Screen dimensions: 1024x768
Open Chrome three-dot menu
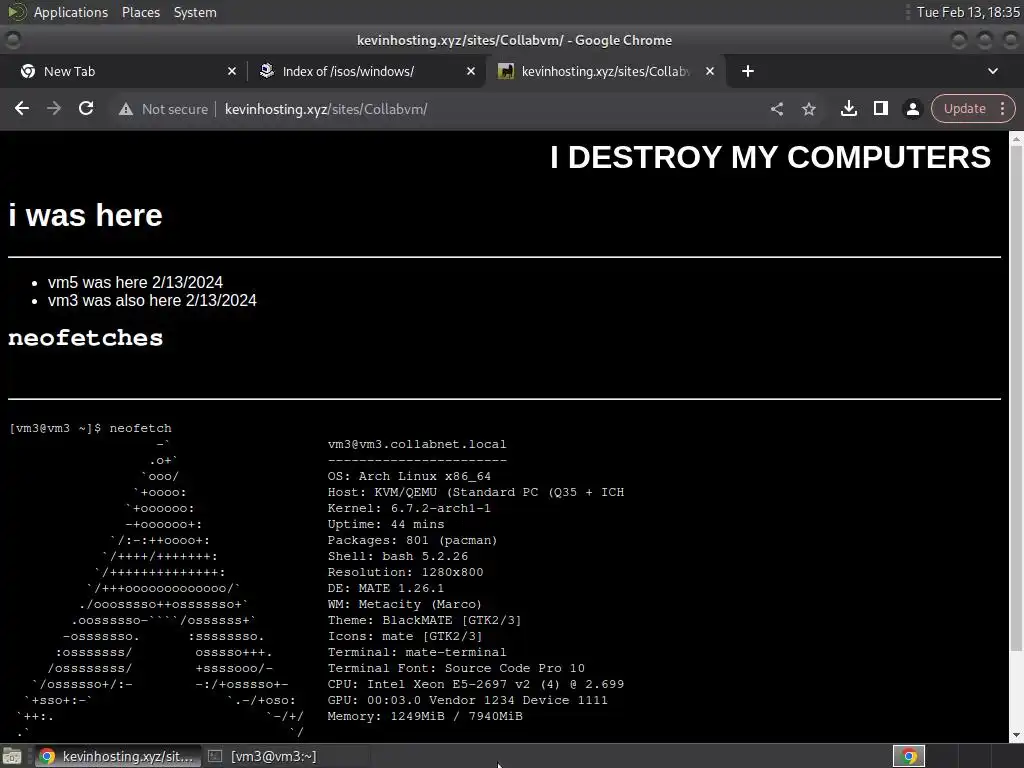coord(1002,109)
